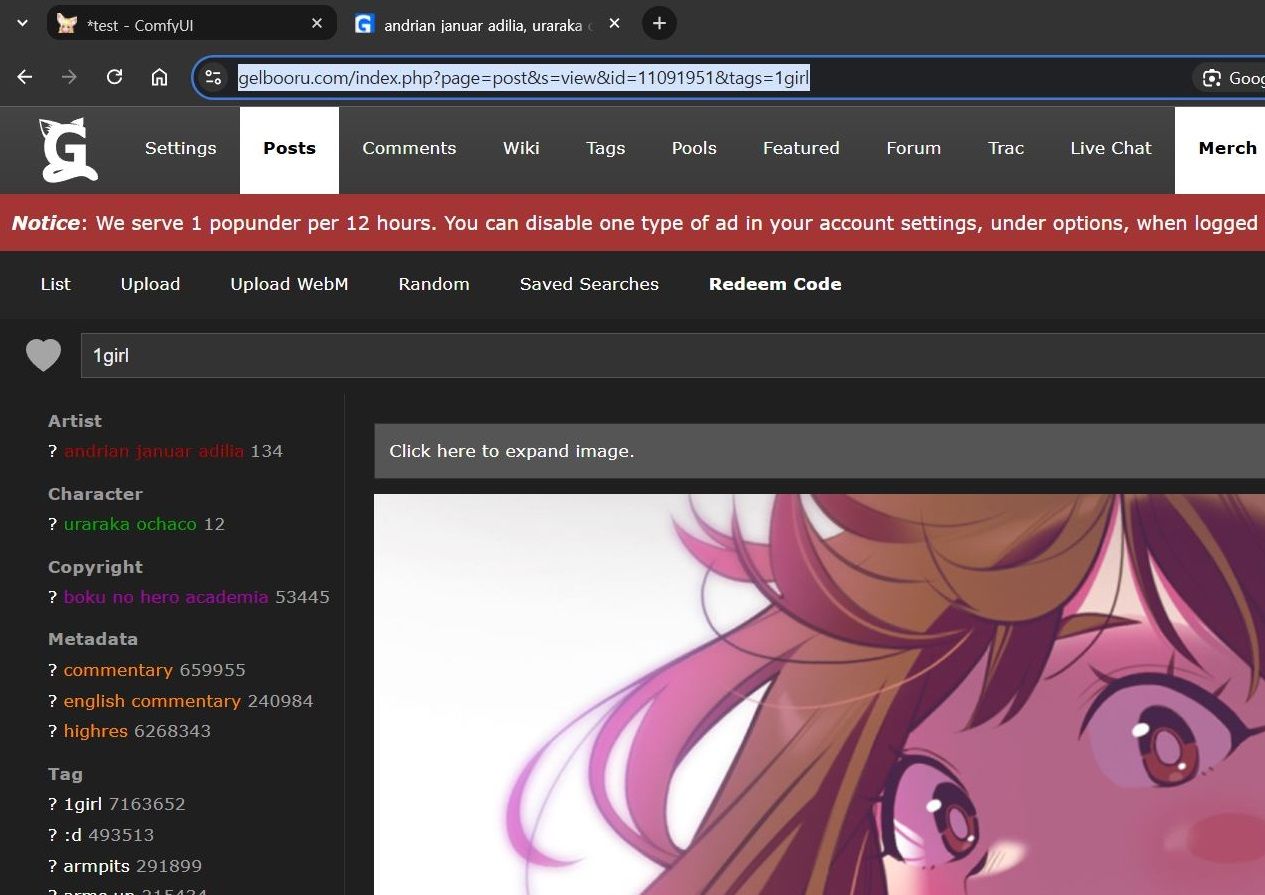Open the List submenu link
1265x895 pixels.
[56, 284]
